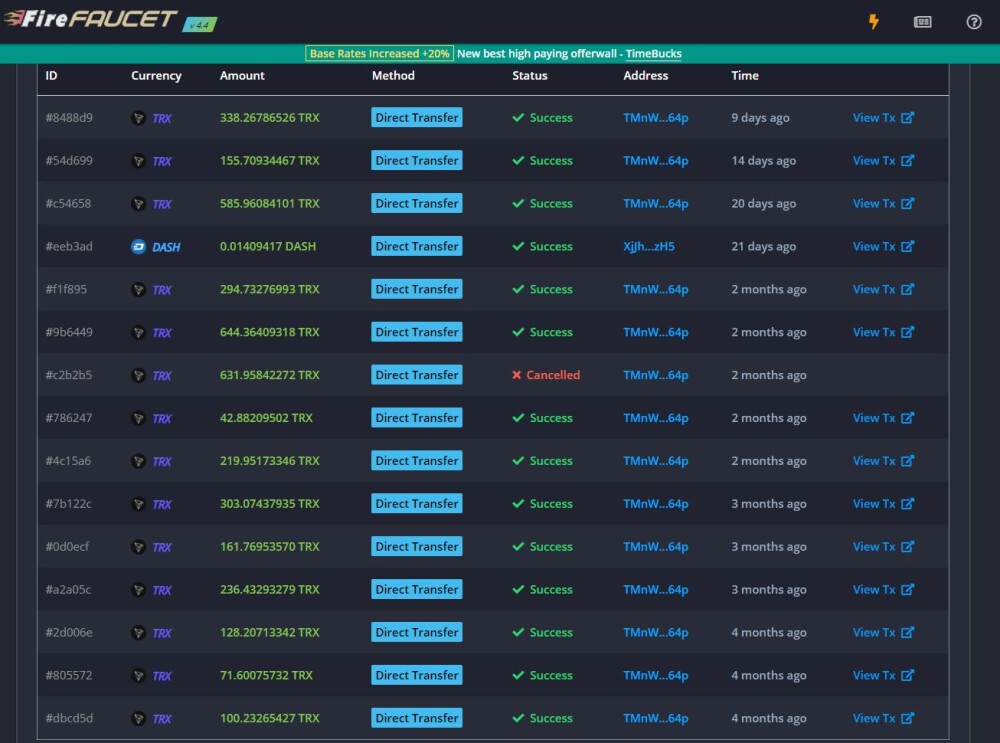The width and height of the screenshot is (1000, 743).
Task: Click TRX coin icon in #54d699 row
Action: point(138,161)
